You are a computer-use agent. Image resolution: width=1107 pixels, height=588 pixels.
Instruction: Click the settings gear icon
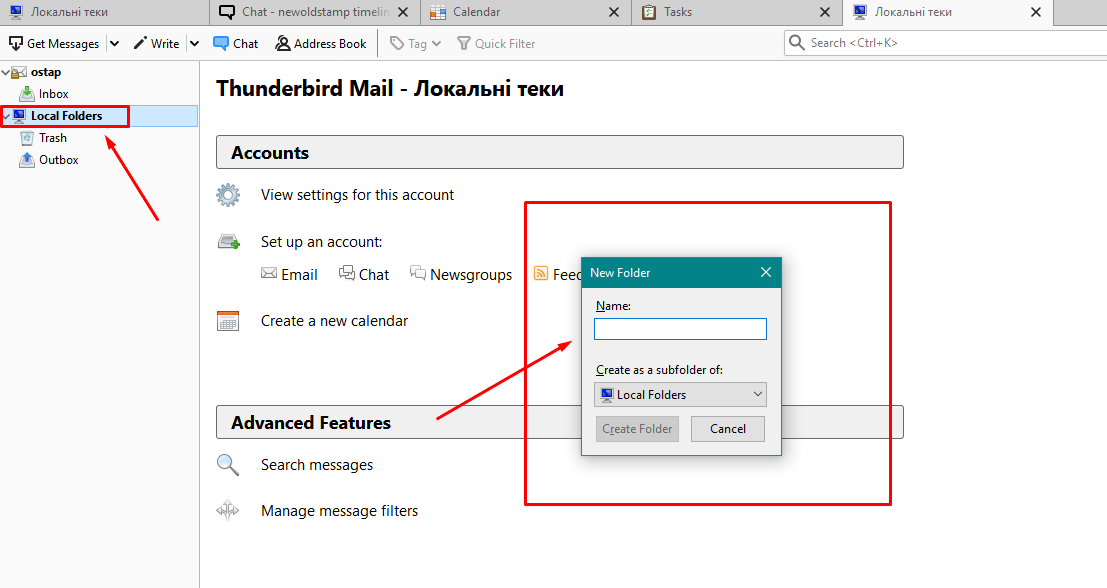coord(228,195)
